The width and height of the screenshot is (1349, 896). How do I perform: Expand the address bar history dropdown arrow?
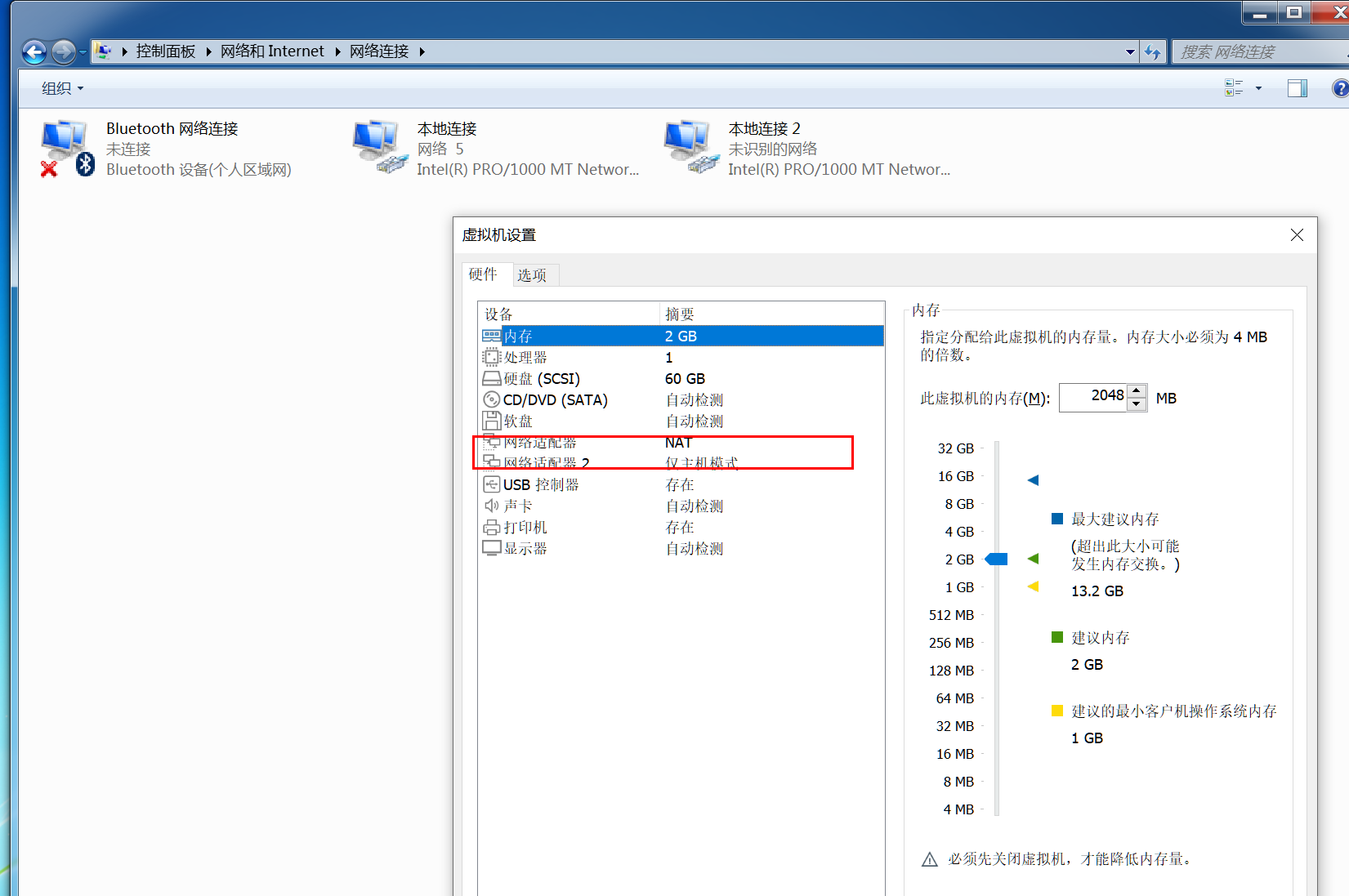click(x=1130, y=52)
